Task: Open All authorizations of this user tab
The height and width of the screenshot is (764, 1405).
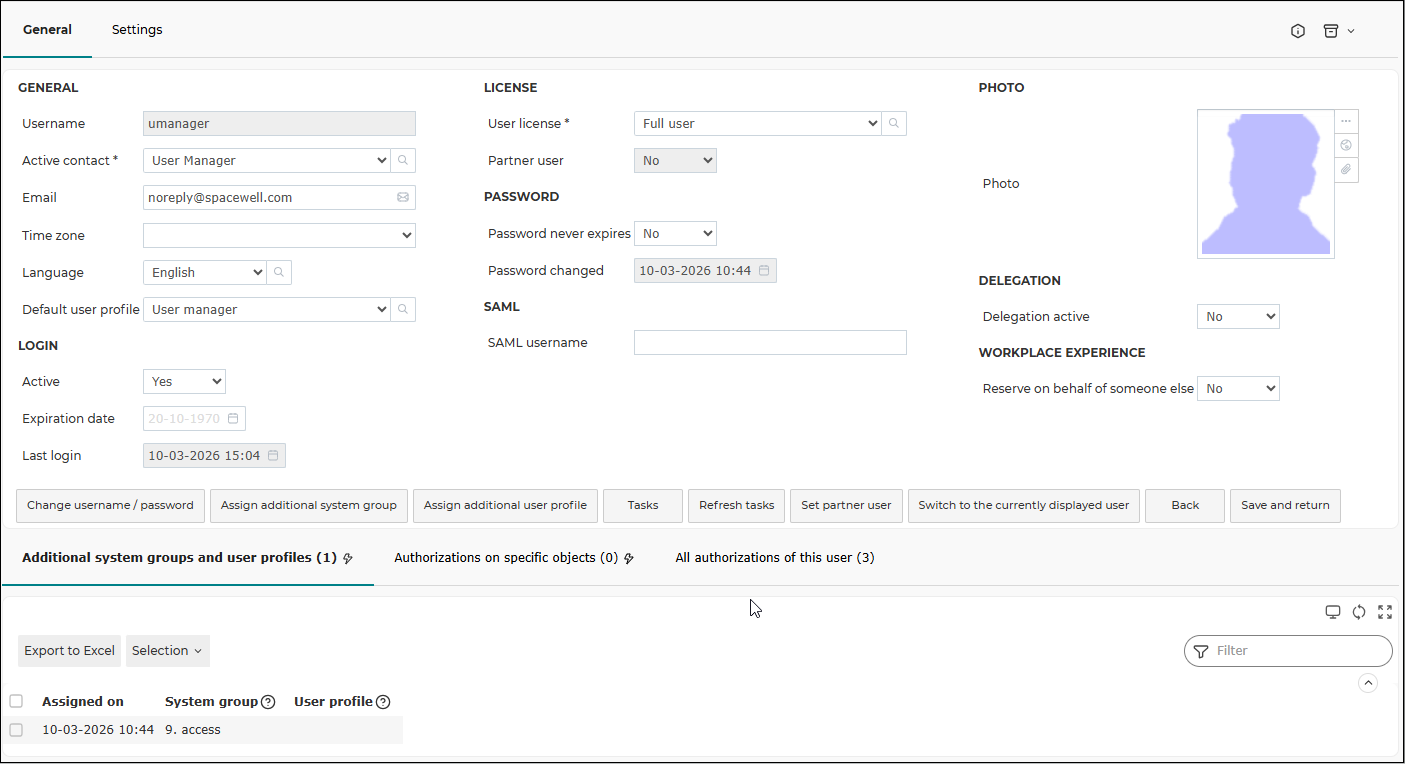Action: (x=775, y=558)
